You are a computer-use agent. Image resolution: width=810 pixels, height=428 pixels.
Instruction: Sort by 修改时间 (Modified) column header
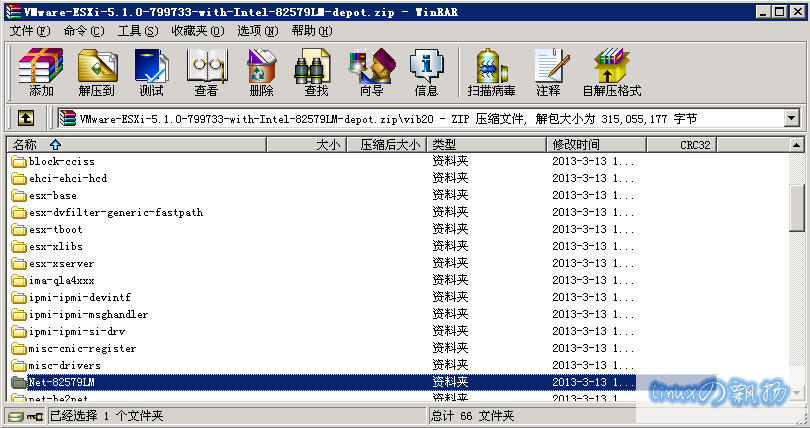576,145
